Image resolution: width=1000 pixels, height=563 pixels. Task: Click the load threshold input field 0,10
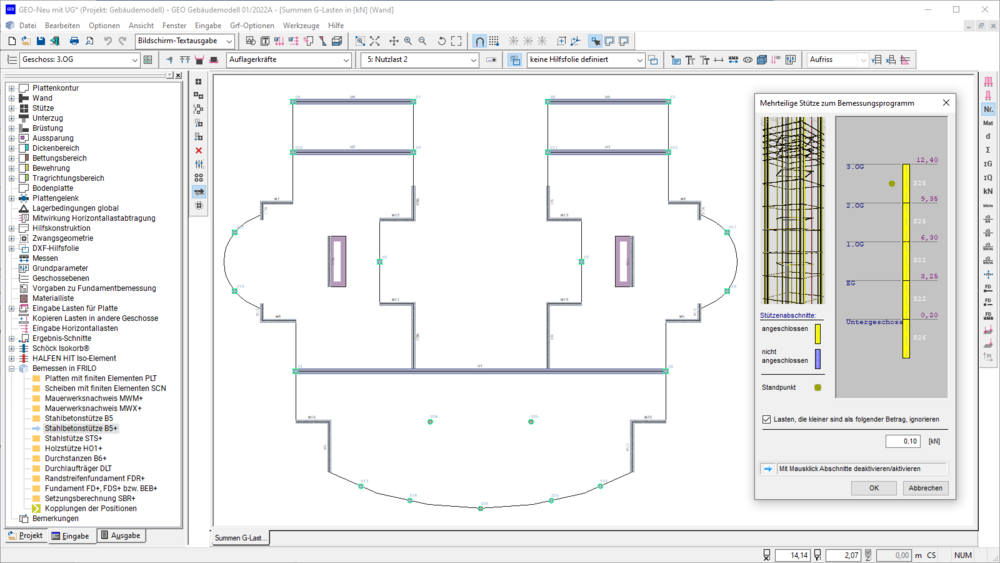coord(902,441)
